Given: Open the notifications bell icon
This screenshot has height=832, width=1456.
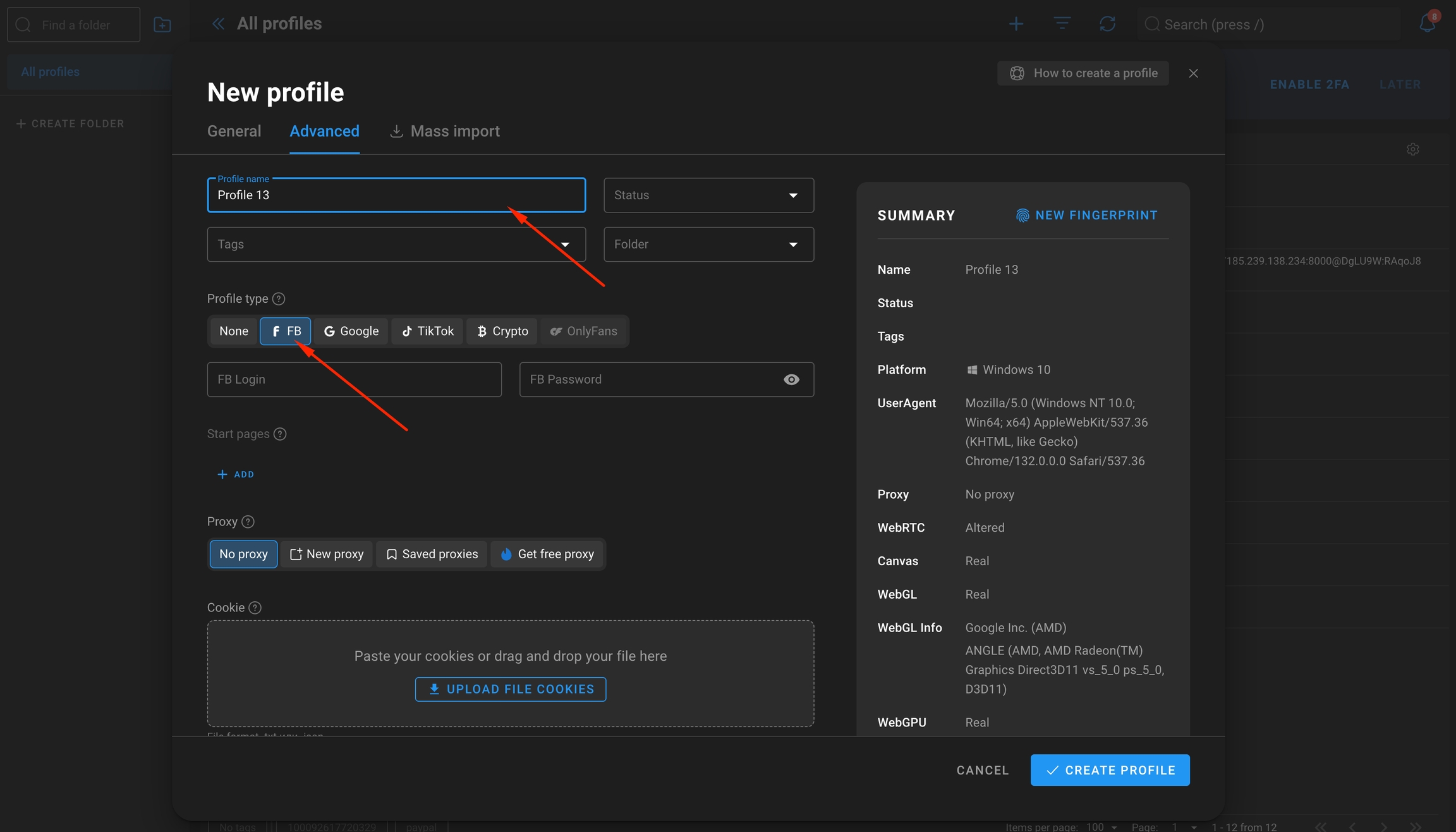Looking at the screenshot, I should click(x=1427, y=24).
